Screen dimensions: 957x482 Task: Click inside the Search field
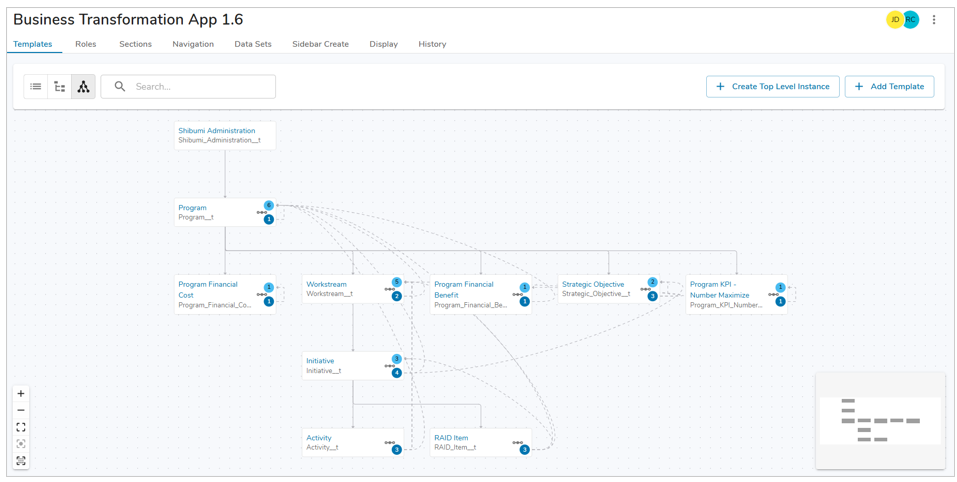[x=188, y=87]
